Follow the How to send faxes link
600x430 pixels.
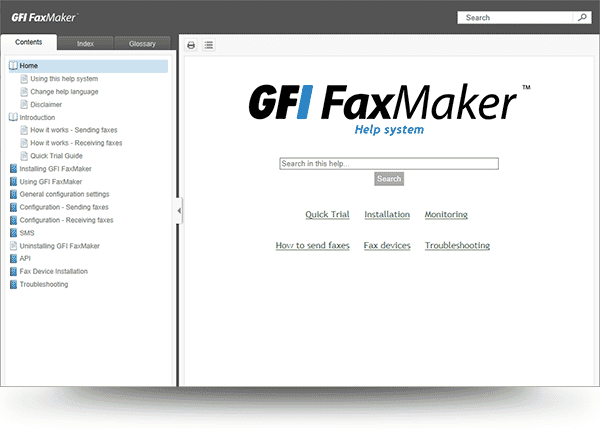point(313,245)
